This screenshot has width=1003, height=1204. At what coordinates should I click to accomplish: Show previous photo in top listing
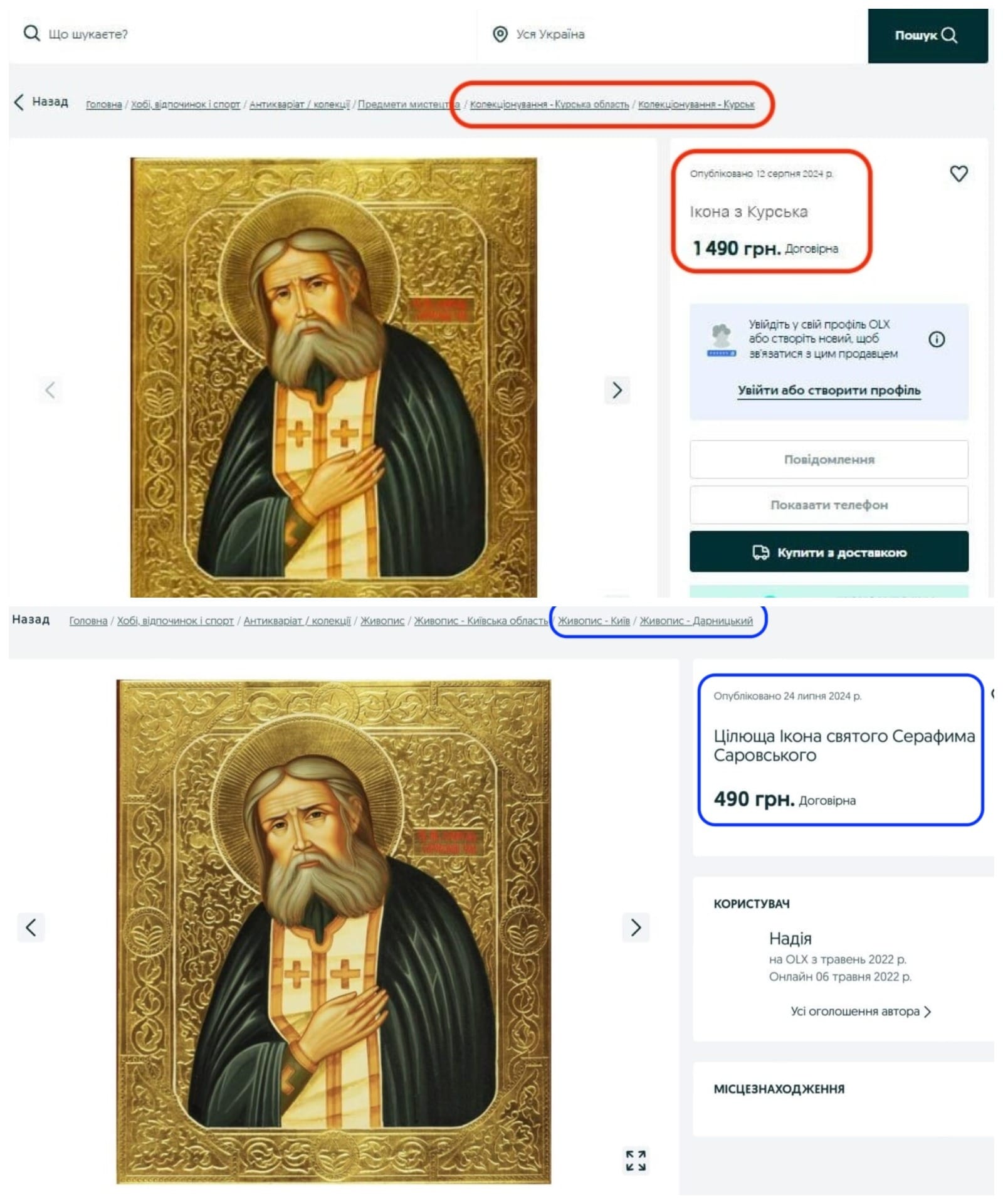(50, 390)
